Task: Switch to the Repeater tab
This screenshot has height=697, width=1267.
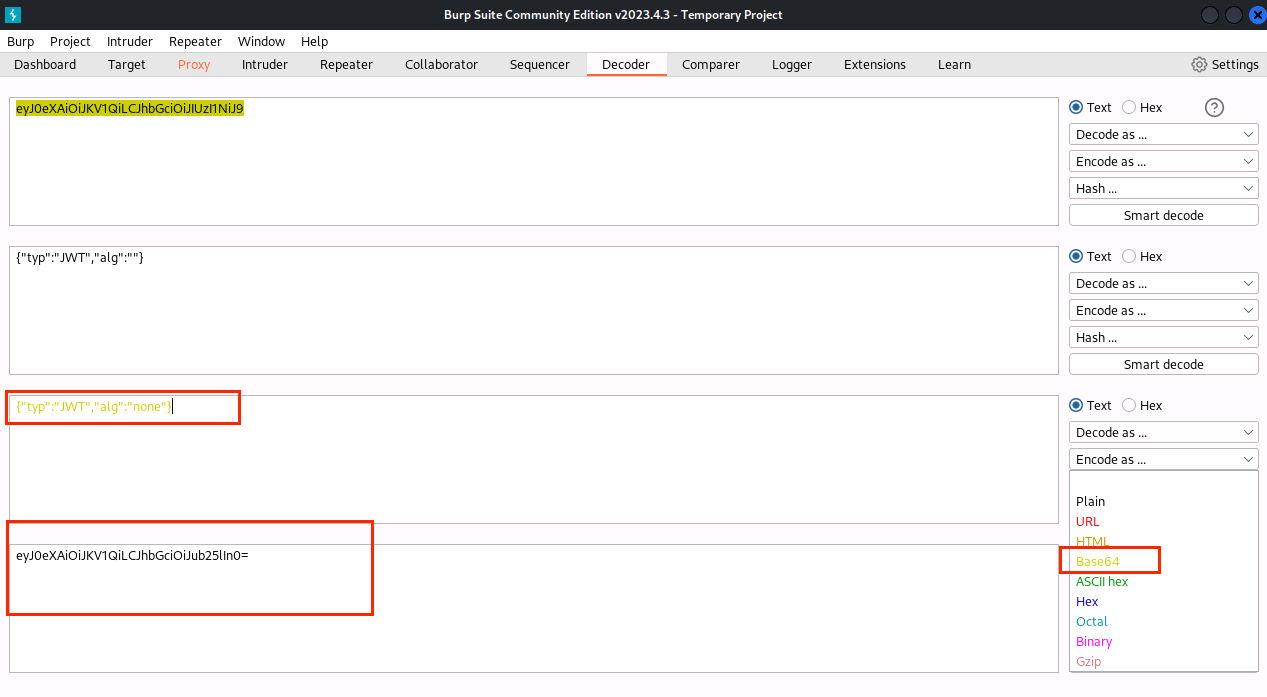Action: click(346, 64)
